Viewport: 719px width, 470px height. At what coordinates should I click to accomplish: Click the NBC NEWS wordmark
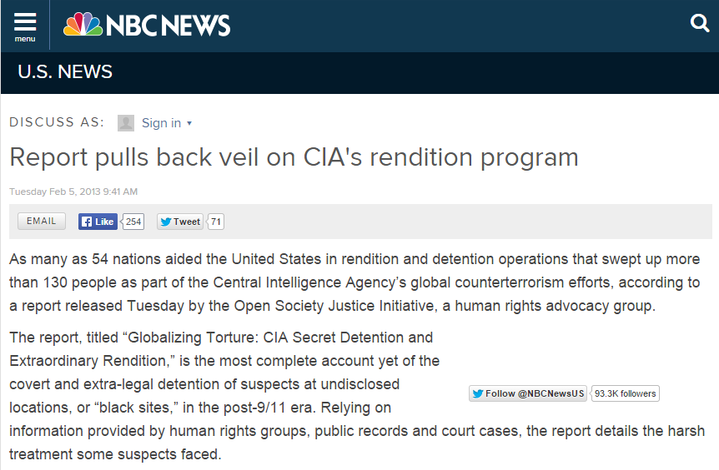click(168, 25)
